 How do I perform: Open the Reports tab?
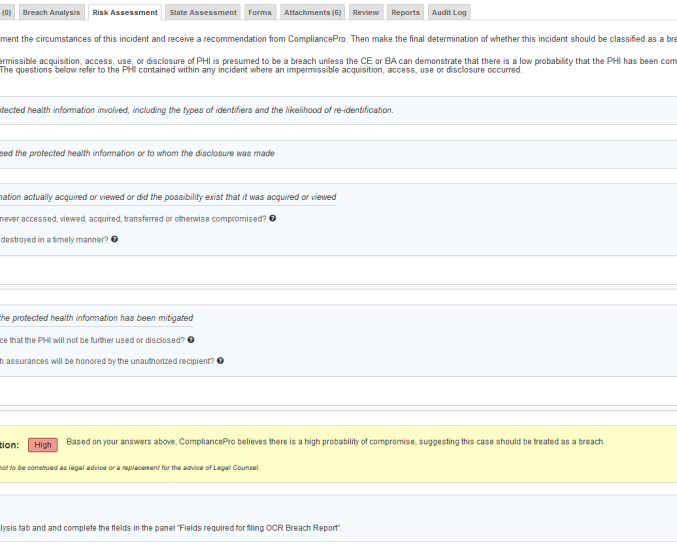405,12
